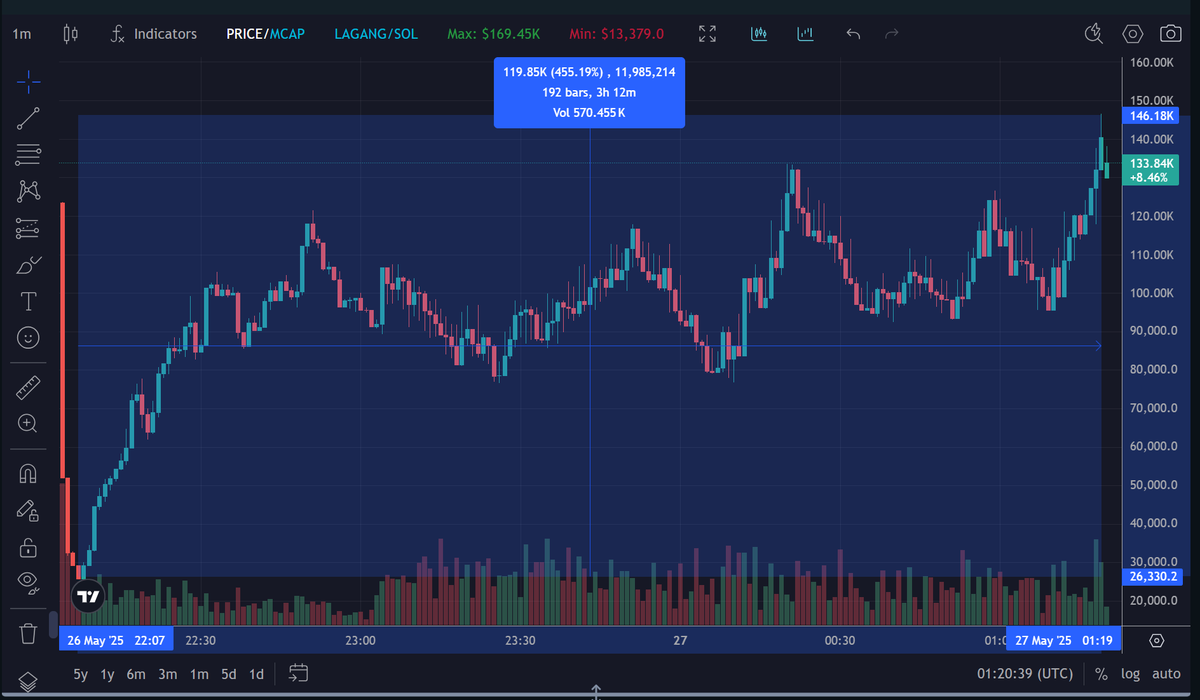This screenshot has width=1200, height=700.
Task: Click the fullscreen expand icon
Action: pyautogui.click(x=707, y=34)
